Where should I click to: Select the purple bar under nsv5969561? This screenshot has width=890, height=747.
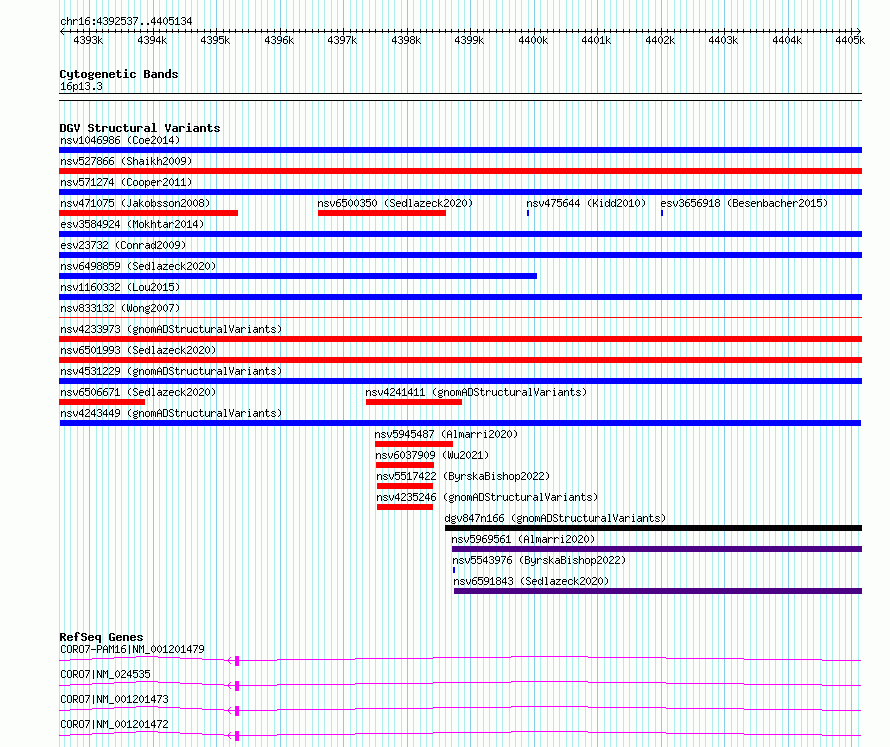(x=657, y=549)
